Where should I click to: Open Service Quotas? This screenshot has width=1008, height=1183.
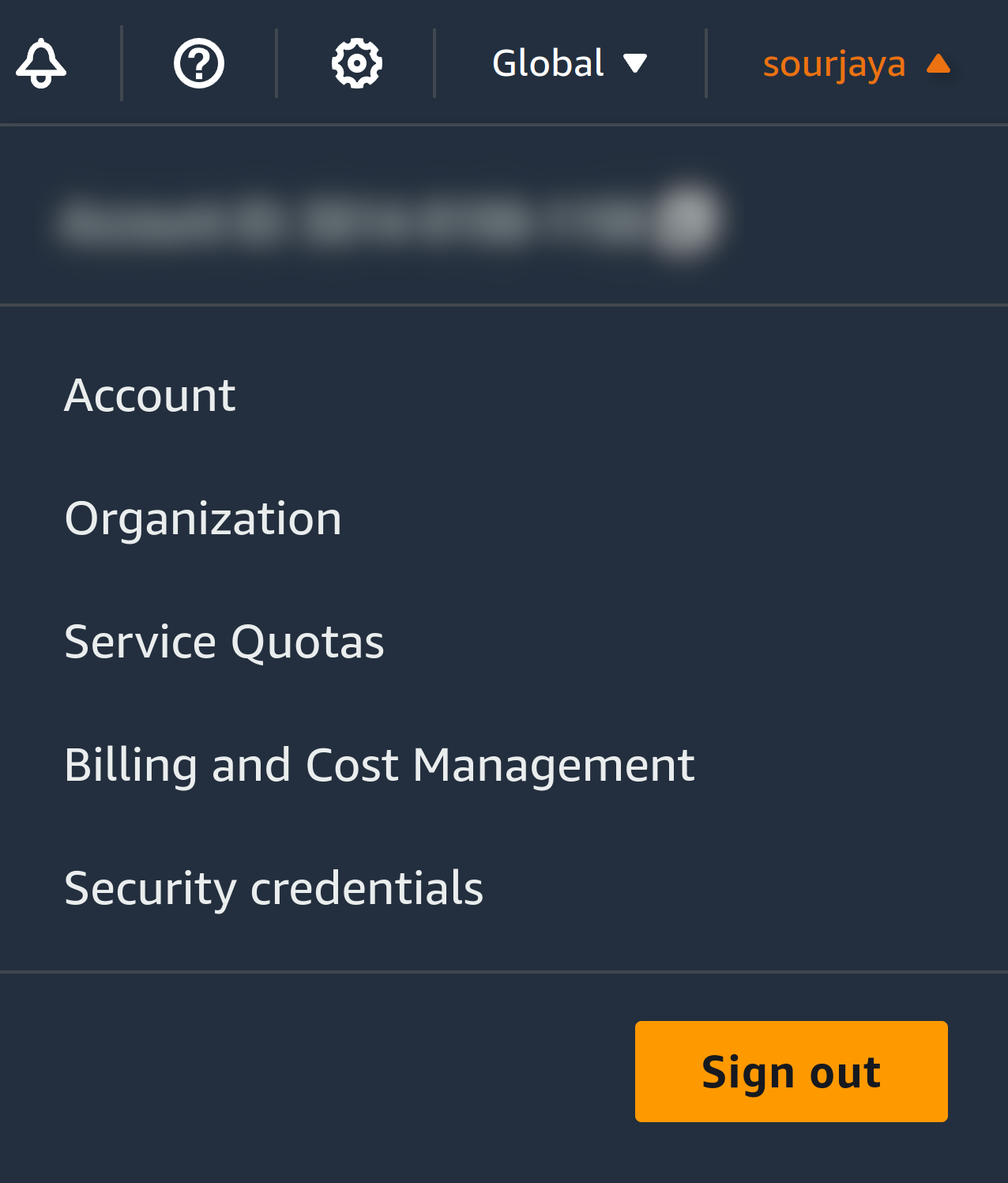click(x=224, y=641)
